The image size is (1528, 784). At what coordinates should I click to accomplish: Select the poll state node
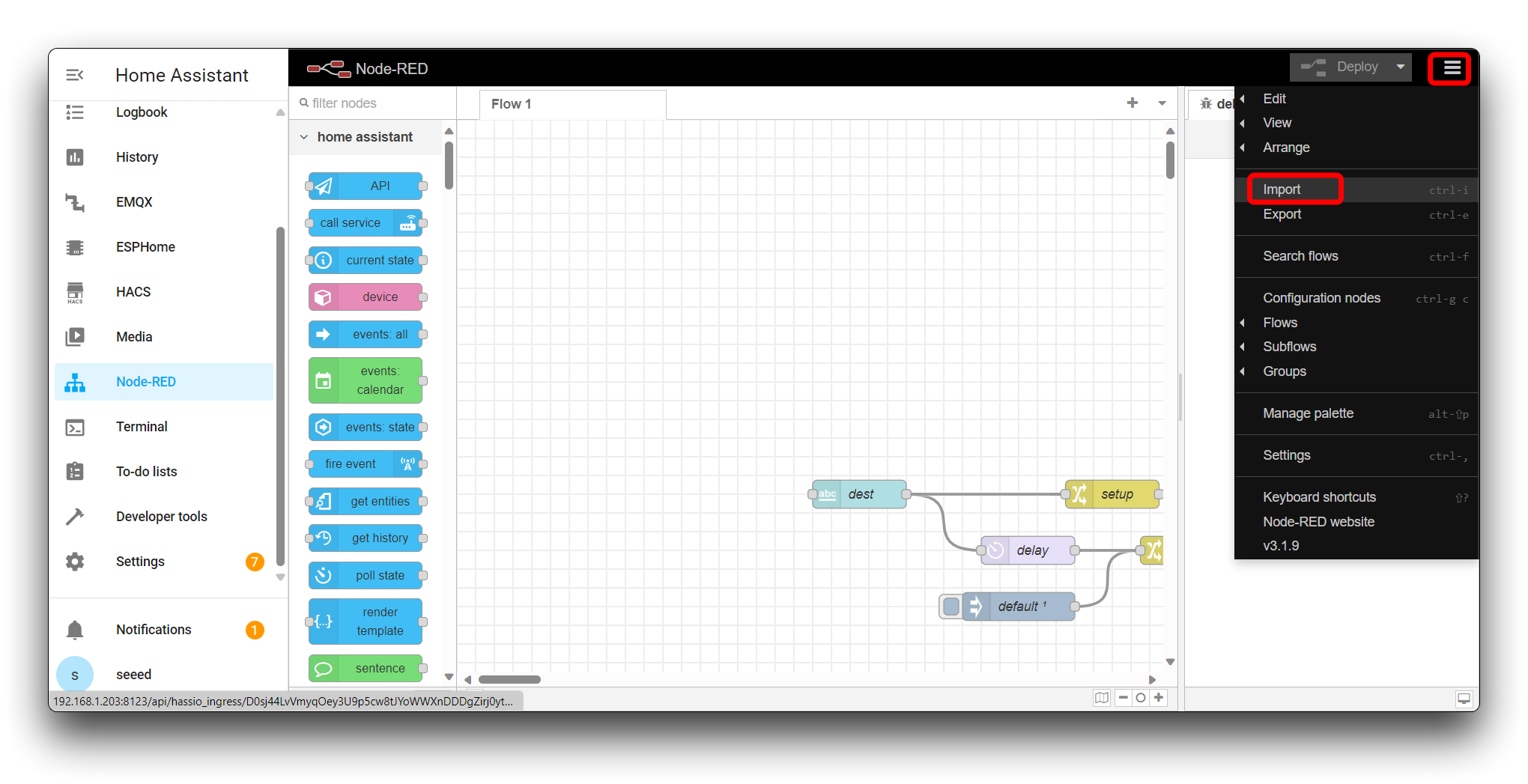click(366, 575)
